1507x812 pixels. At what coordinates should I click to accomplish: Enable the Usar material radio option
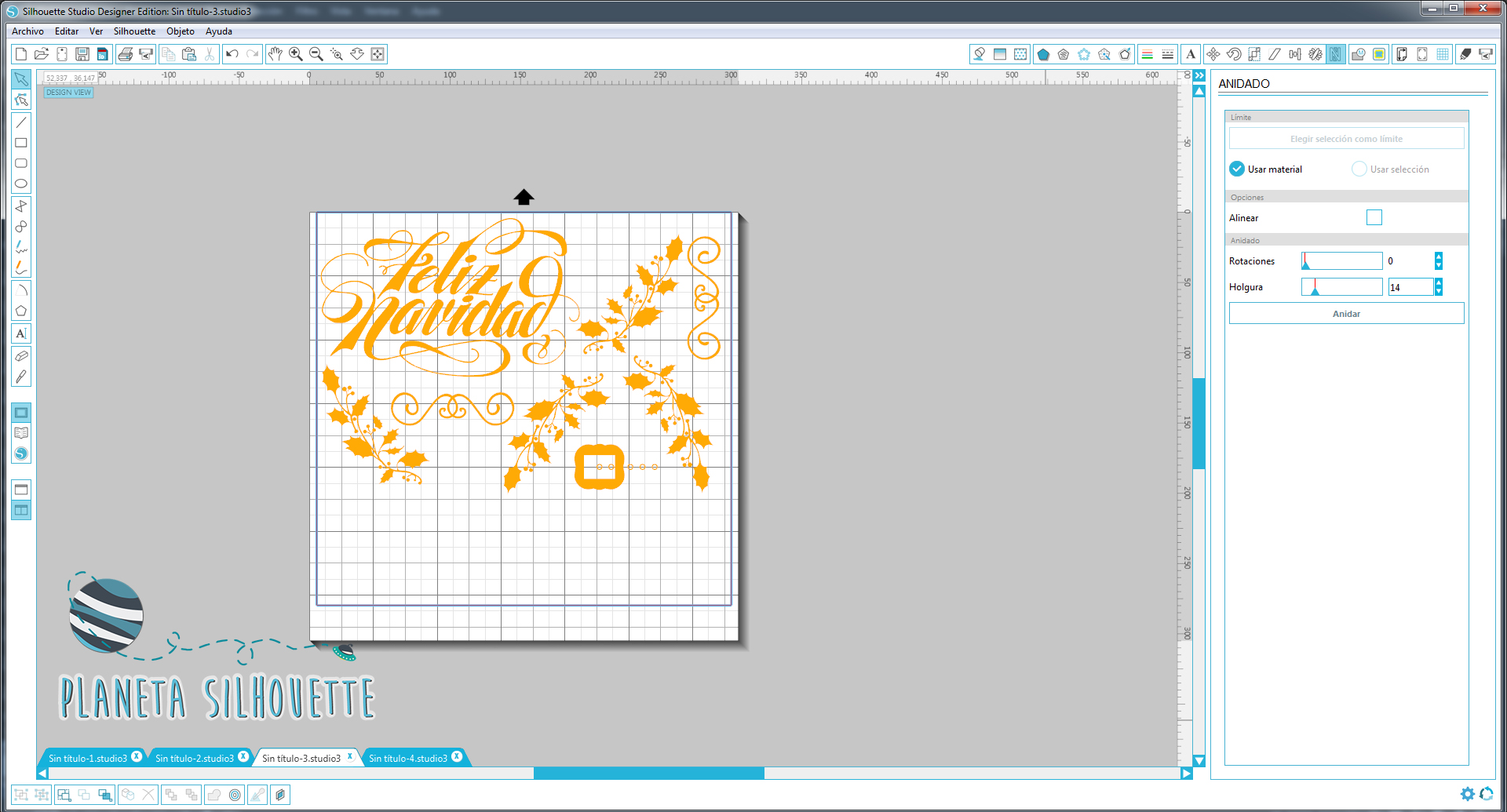(1237, 169)
